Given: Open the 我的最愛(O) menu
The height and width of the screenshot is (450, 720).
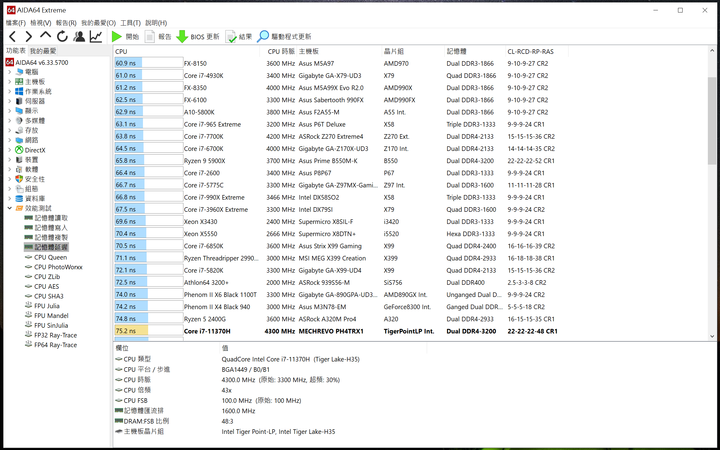Looking at the screenshot, I should coord(98,23).
